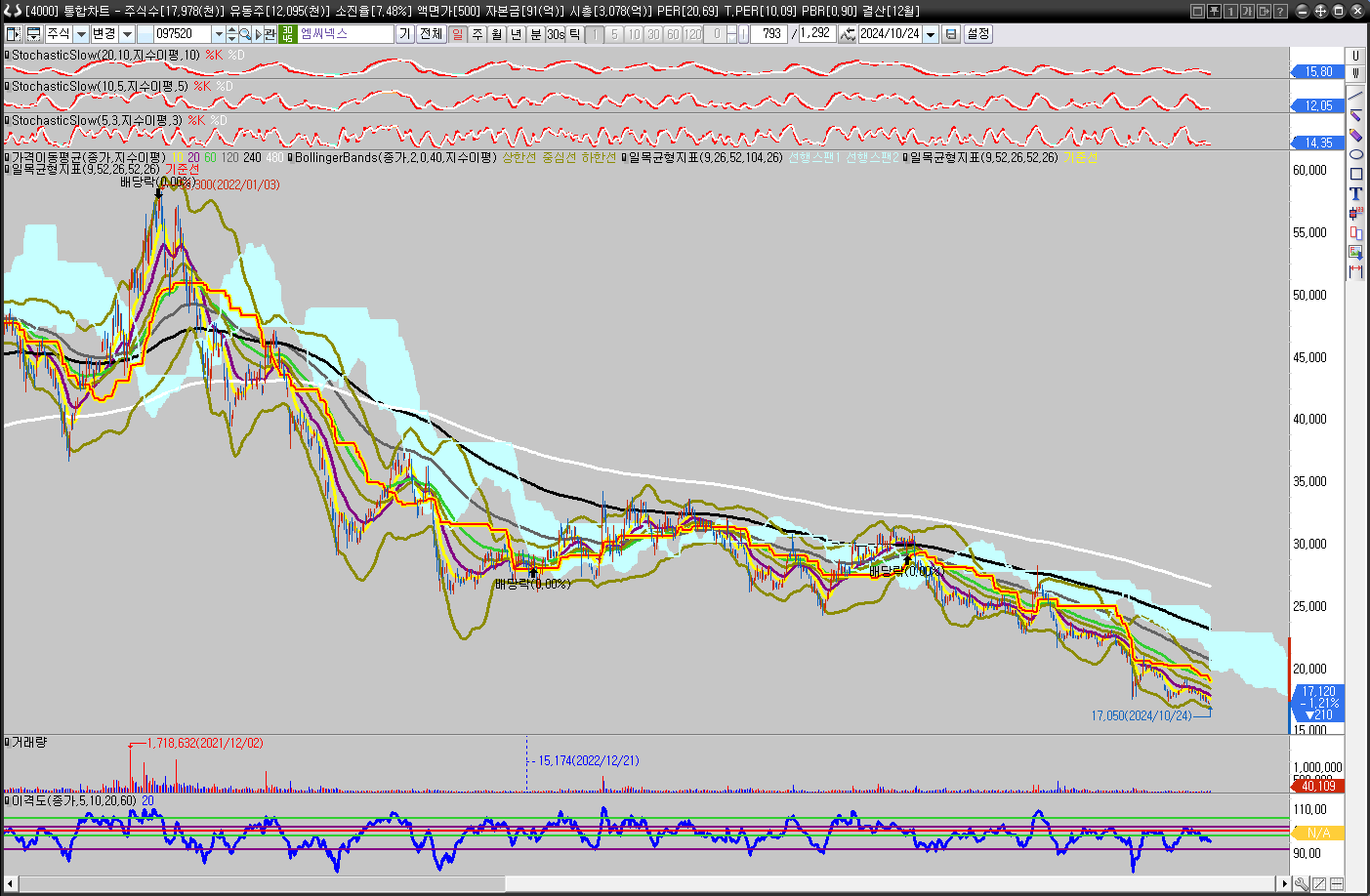Click the green 30/45 market badge icon
1370x896 pixels.
coord(288,34)
